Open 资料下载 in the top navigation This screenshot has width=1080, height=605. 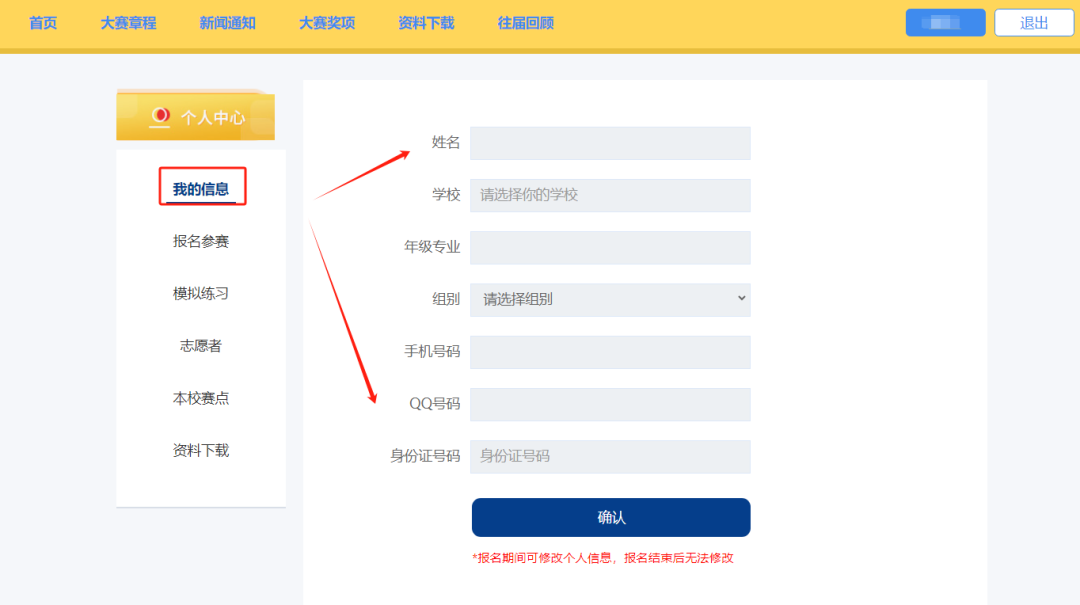(426, 23)
